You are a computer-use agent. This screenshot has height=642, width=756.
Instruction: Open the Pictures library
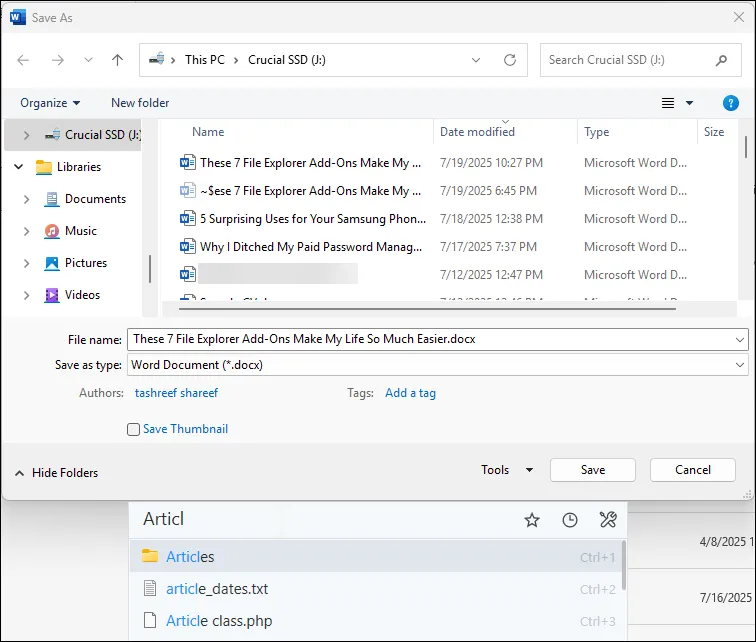click(x=76, y=263)
